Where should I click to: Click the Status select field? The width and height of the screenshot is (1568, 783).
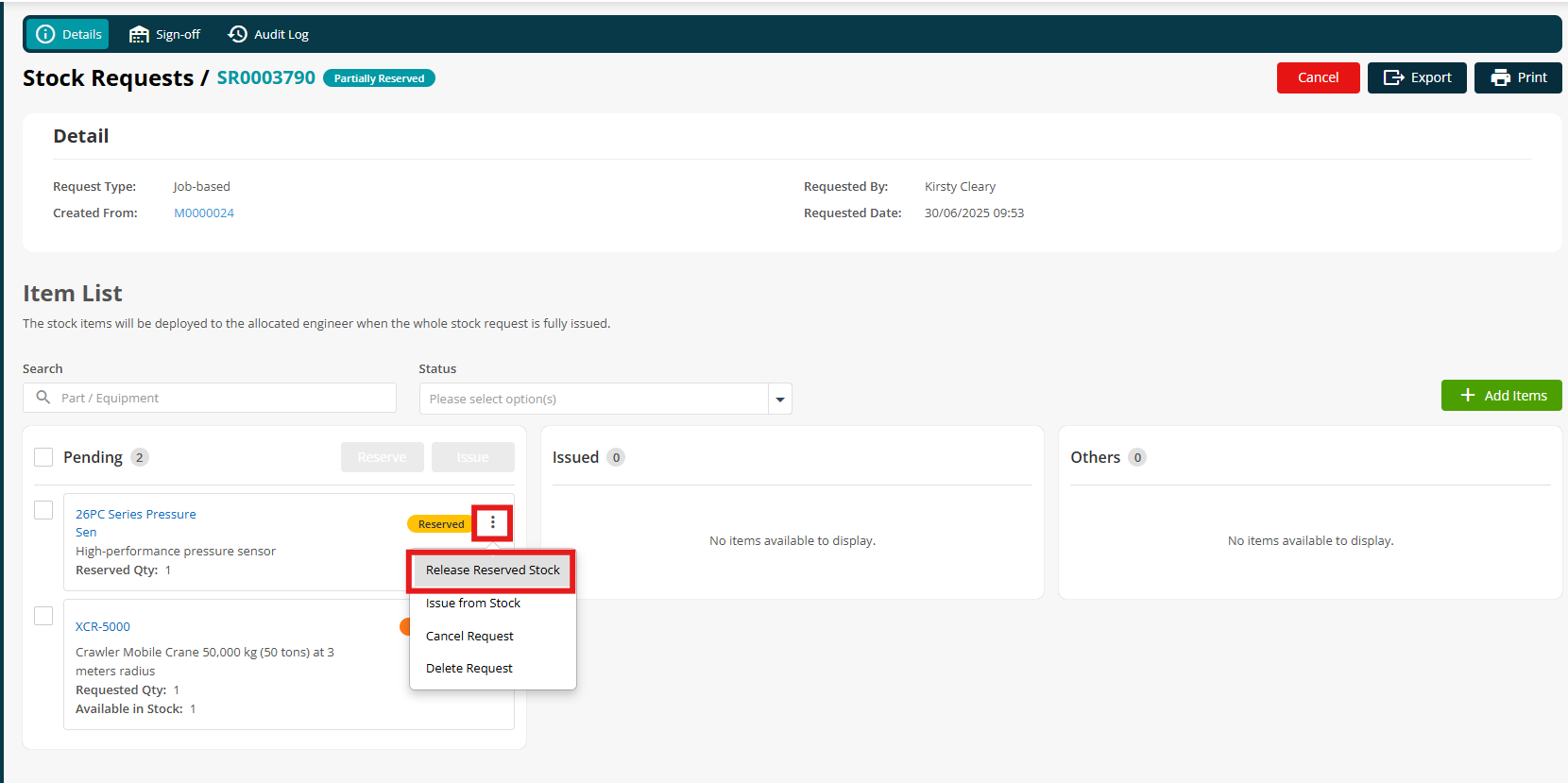pyautogui.click(x=594, y=399)
